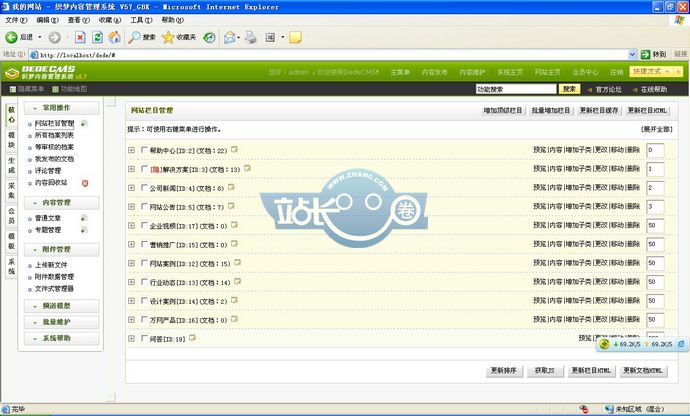Click the red X Stop icon in IE toolbar
The width and height of the screenshot is (690, 416).
coord(80,37)
